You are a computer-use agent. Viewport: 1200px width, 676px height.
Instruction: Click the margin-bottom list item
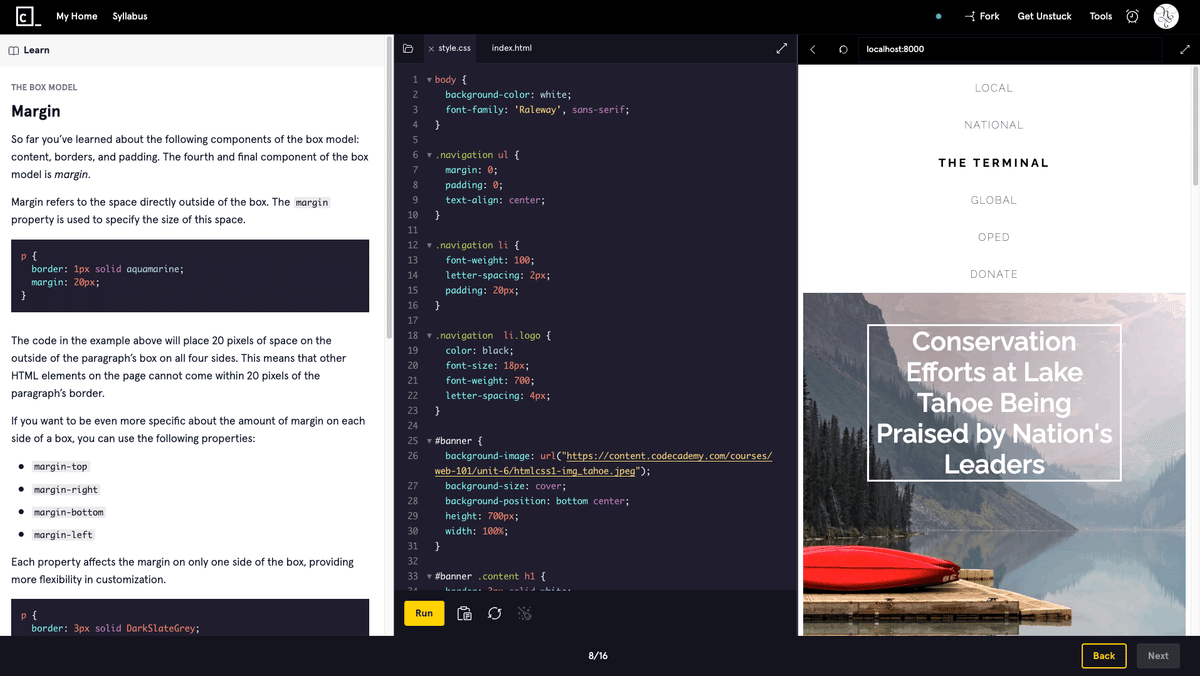[69, 512]
